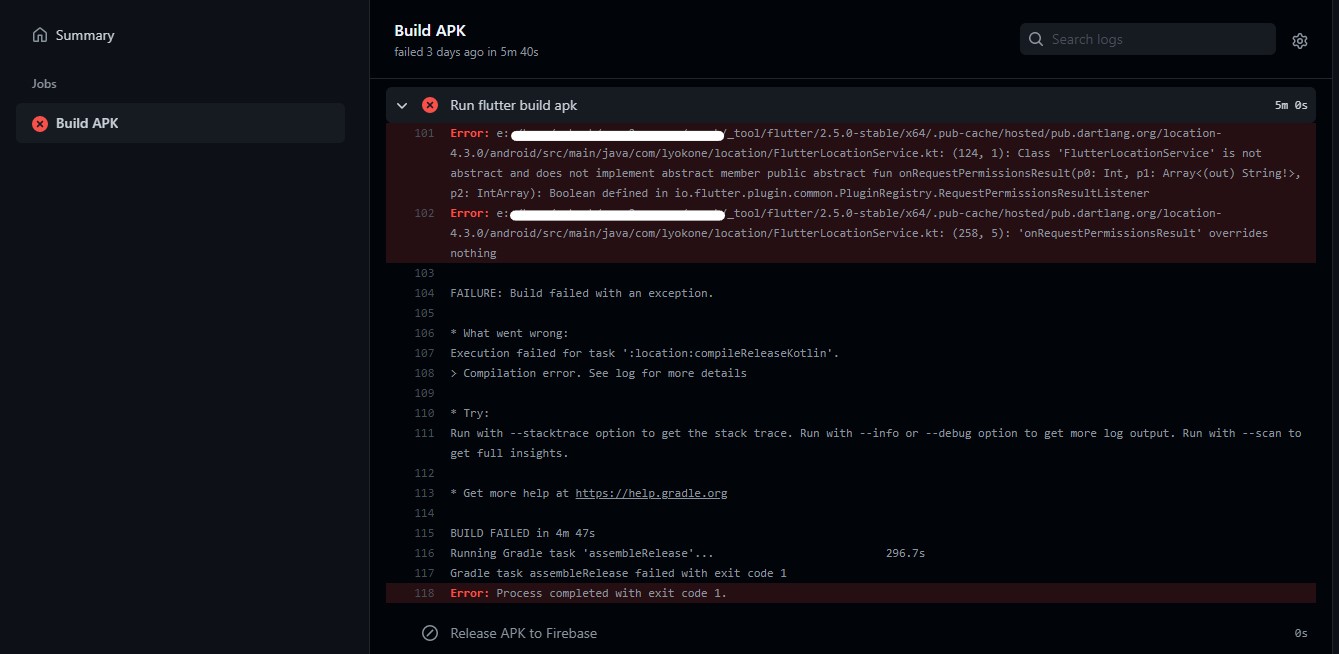The image size is (1339, 654).
Task: Open the help.gradle.org link
Action: click(x=650, y=492)
